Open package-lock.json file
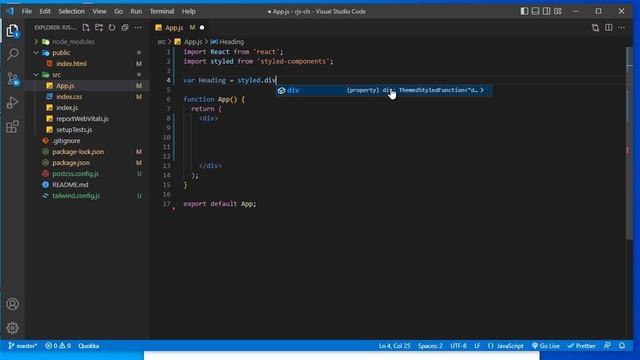640x360 pixels. pyautogui.click(x=78, y=152)
